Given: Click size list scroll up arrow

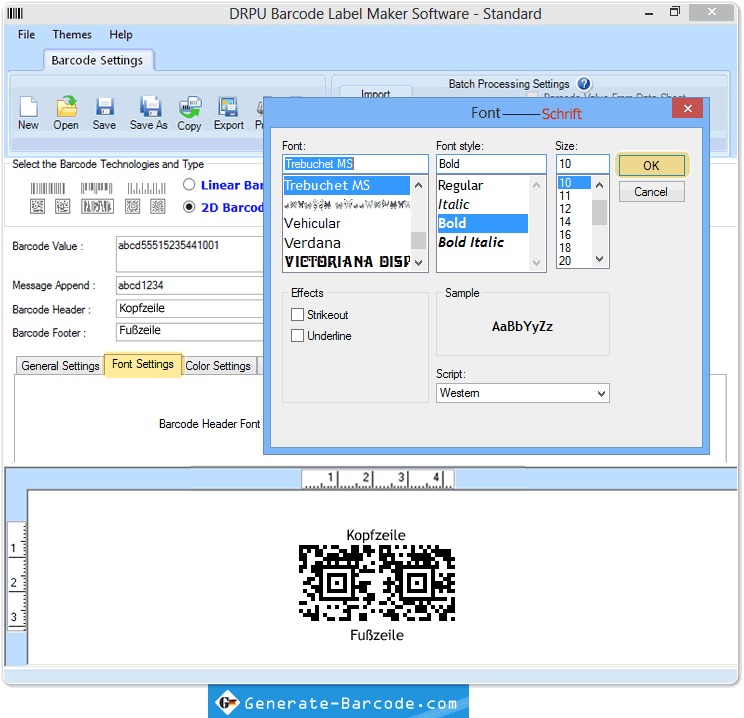Looking at the screenshot, I should (600, 185).
